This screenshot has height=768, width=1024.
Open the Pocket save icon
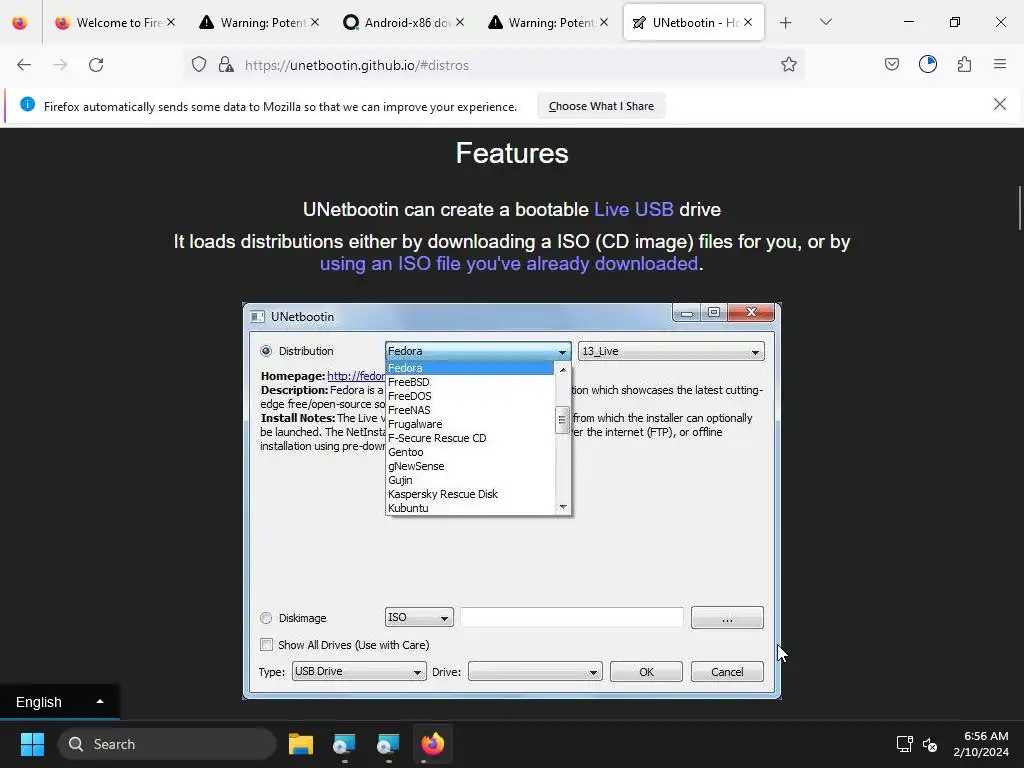click(x=891, y=64)
